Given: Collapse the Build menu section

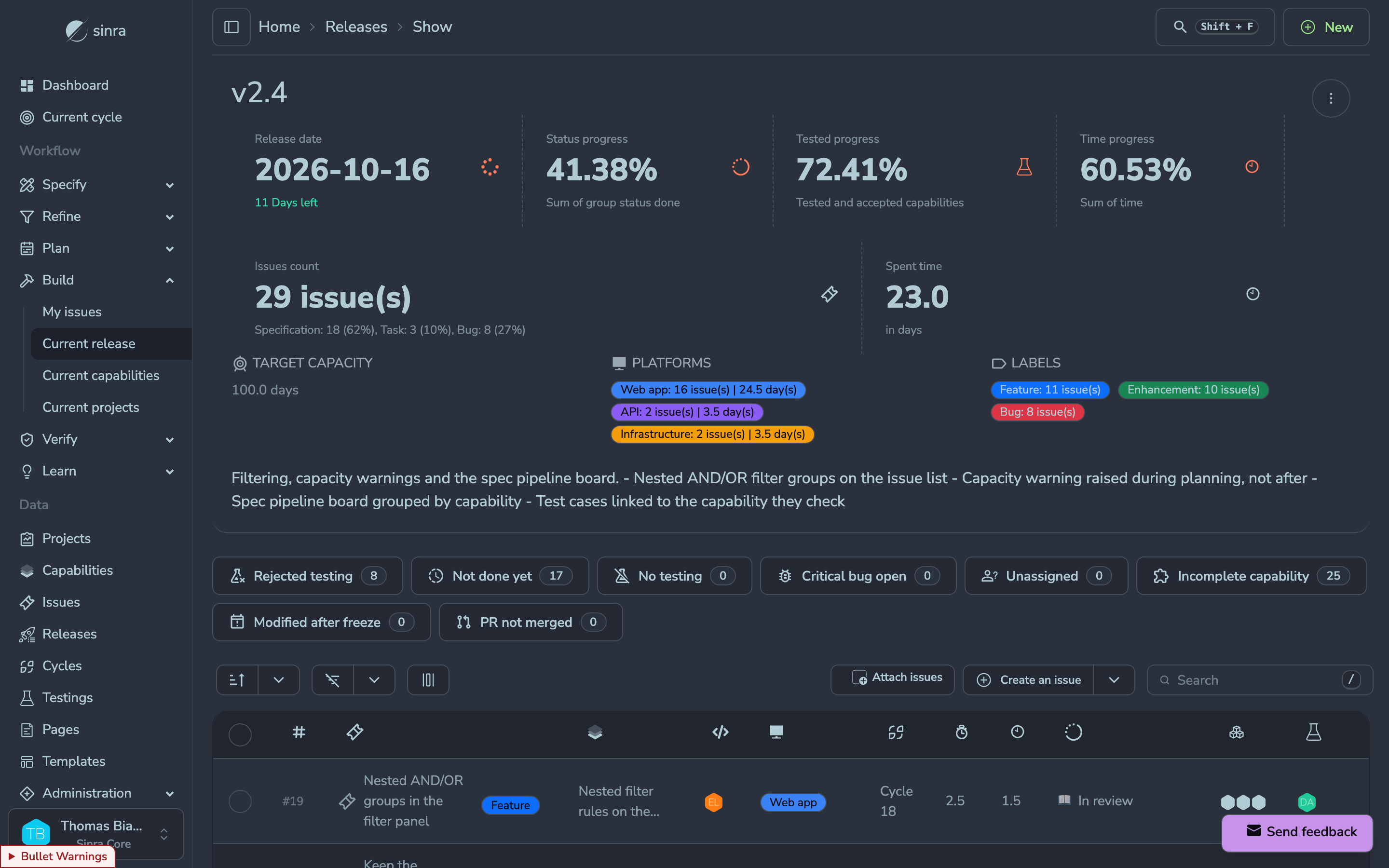Looking at the screenshot, I should point(96,280).
